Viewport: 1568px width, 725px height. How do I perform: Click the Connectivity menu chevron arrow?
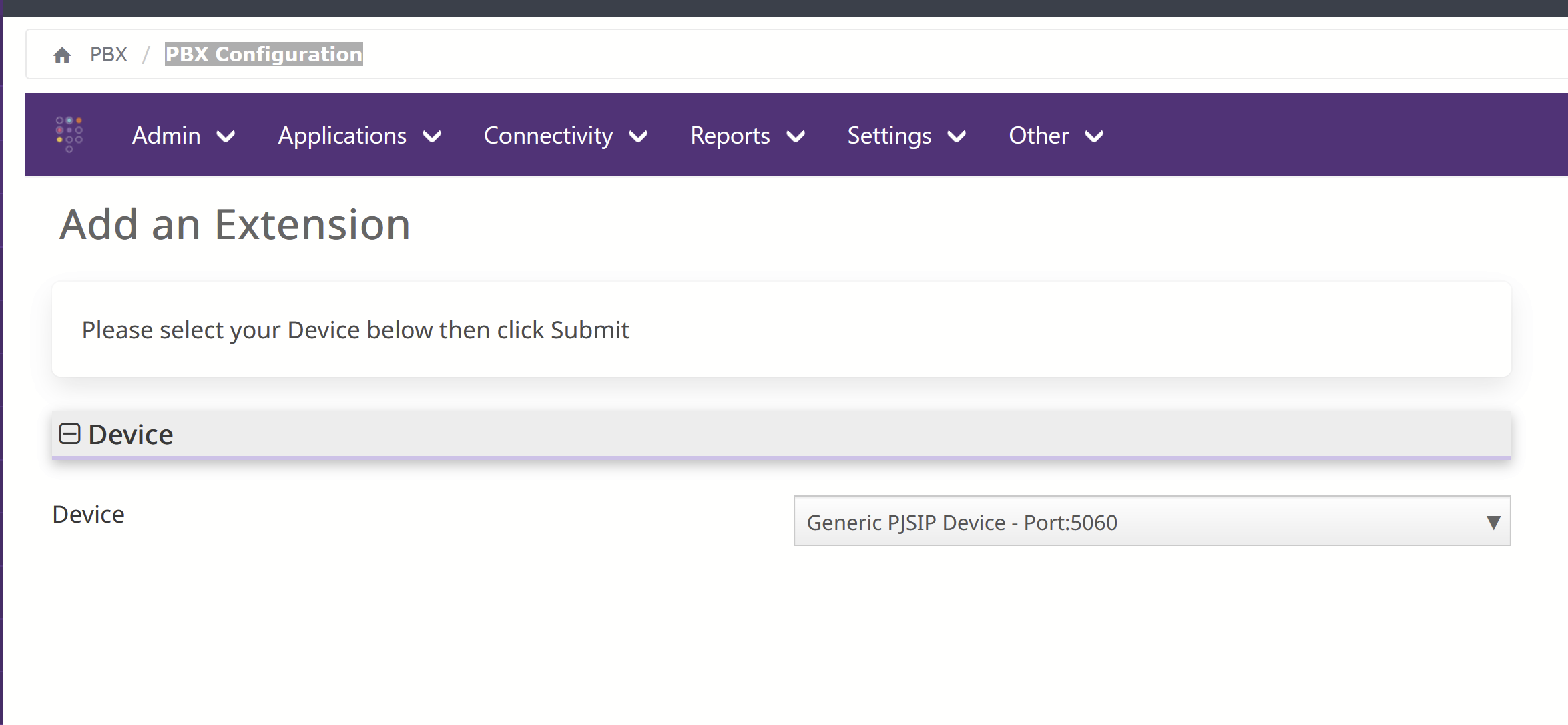tap(639, 136)
